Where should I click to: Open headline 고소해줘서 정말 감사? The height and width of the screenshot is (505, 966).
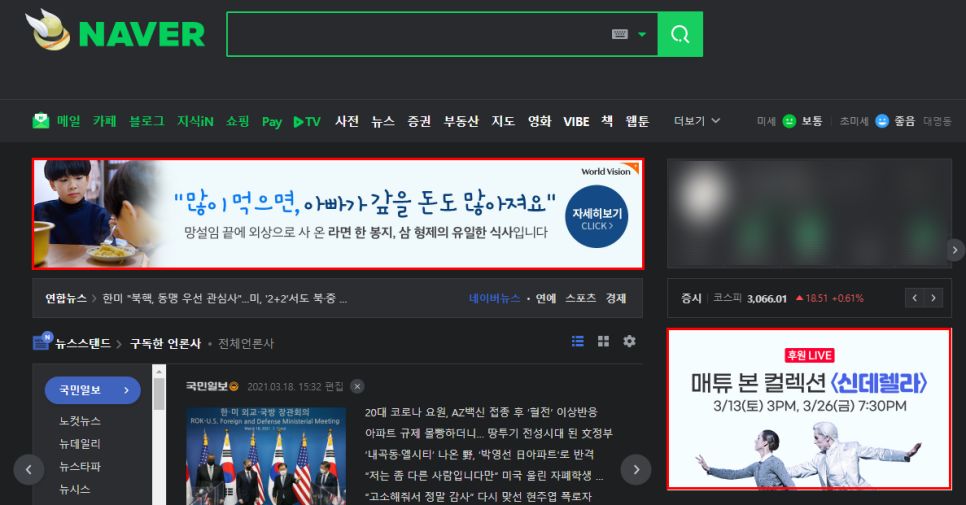(x=478, y=496)
